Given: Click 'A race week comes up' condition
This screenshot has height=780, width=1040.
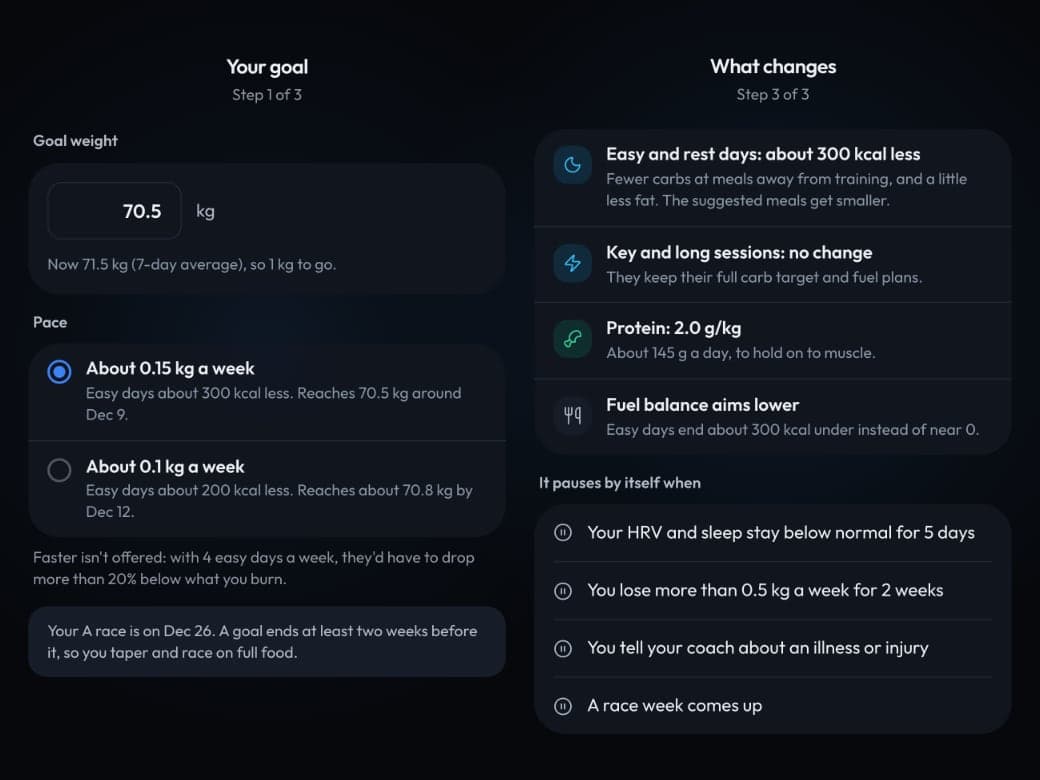Looking at the screenshot, I should click(773, 706).
